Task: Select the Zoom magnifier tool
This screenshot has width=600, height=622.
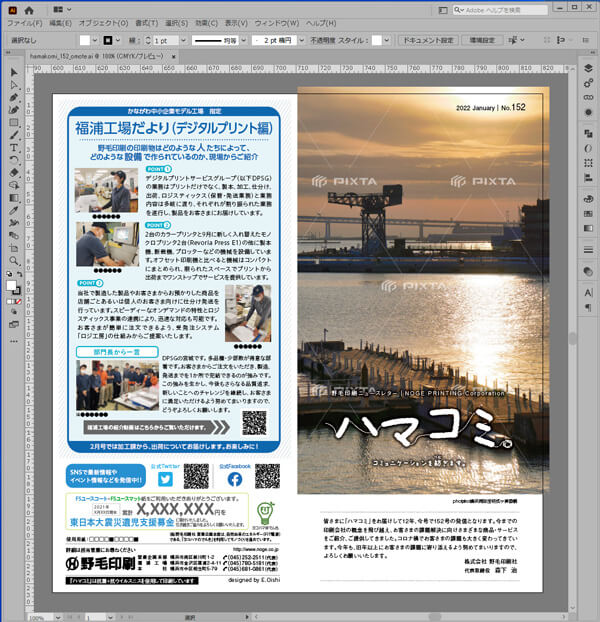Action: coord(14,261)
